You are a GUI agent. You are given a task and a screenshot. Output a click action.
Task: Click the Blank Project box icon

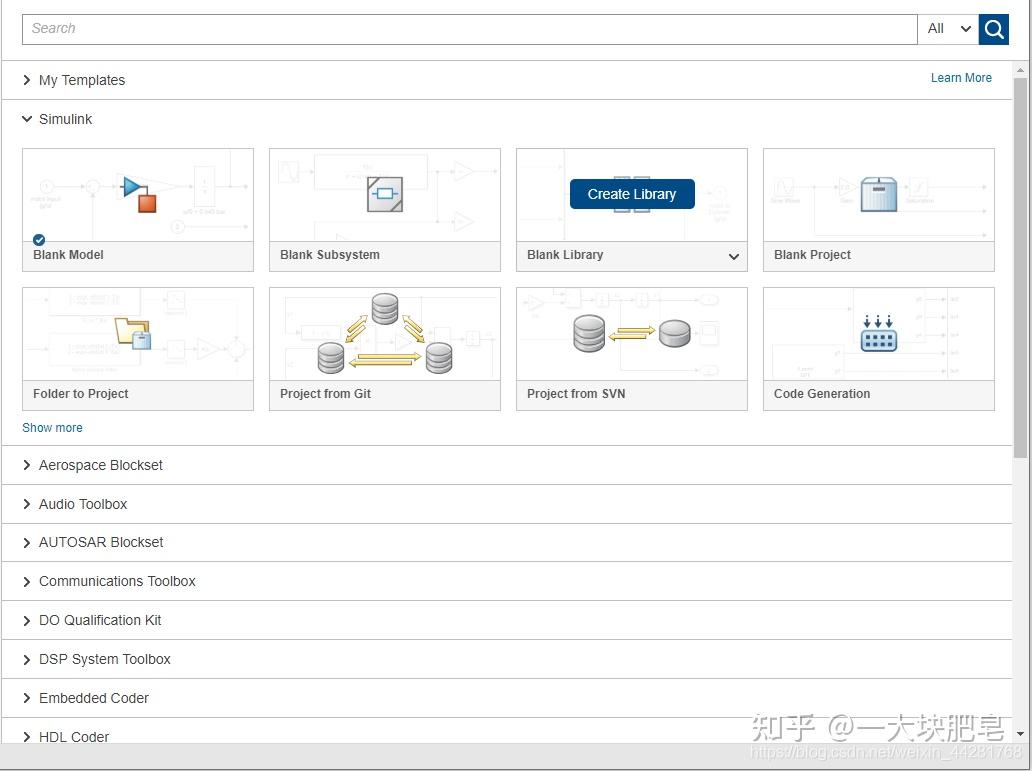click(879, 194)
